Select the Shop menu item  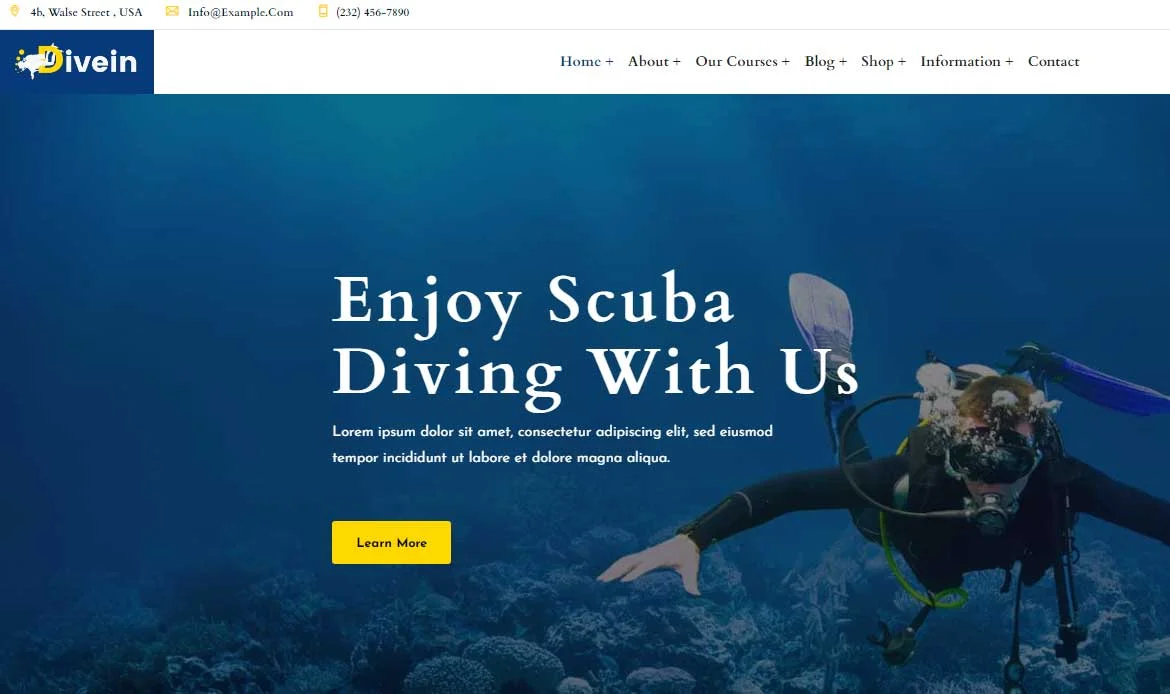coord(878,62)
